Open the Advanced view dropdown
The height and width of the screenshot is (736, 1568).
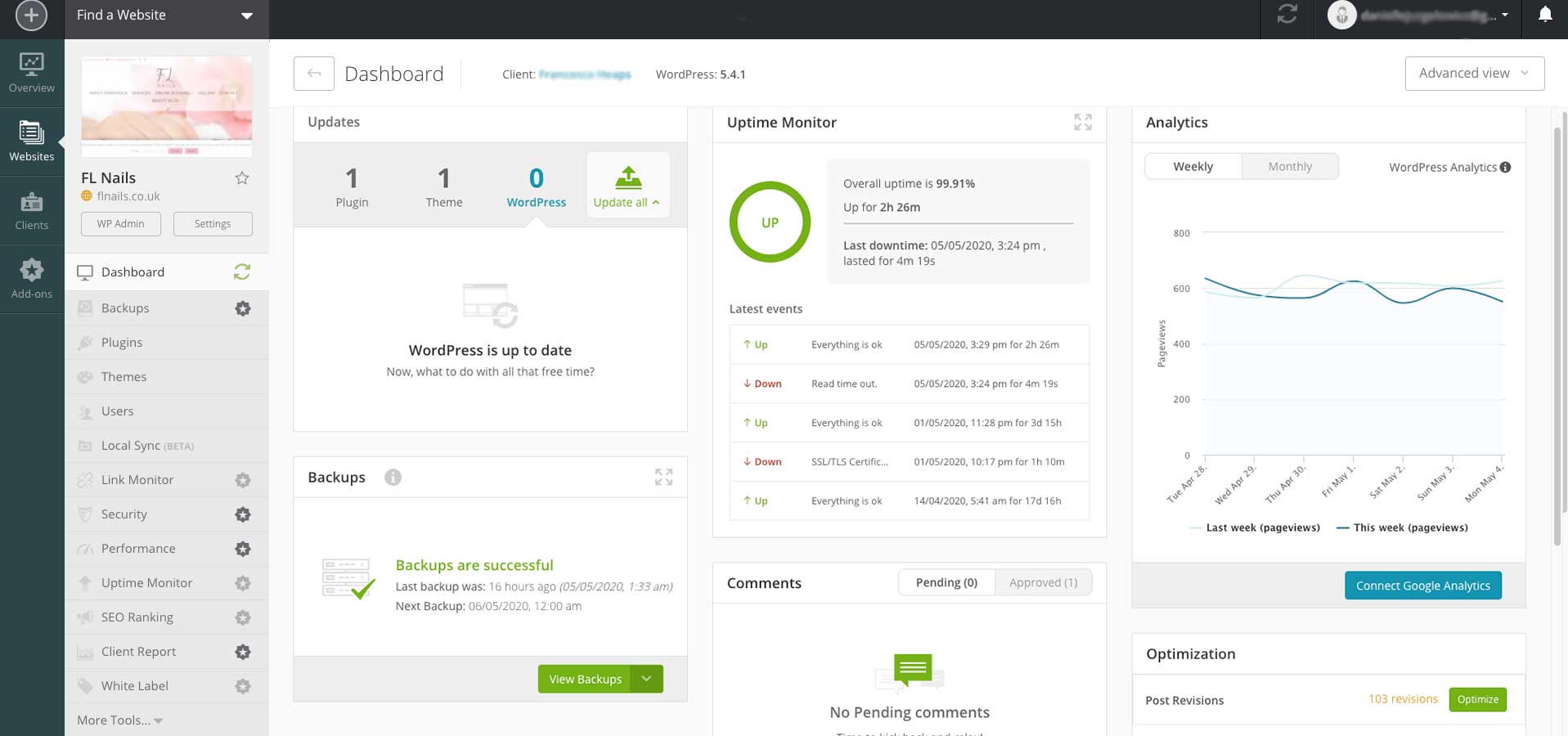pyautogui.click(x=1474, y=74)
